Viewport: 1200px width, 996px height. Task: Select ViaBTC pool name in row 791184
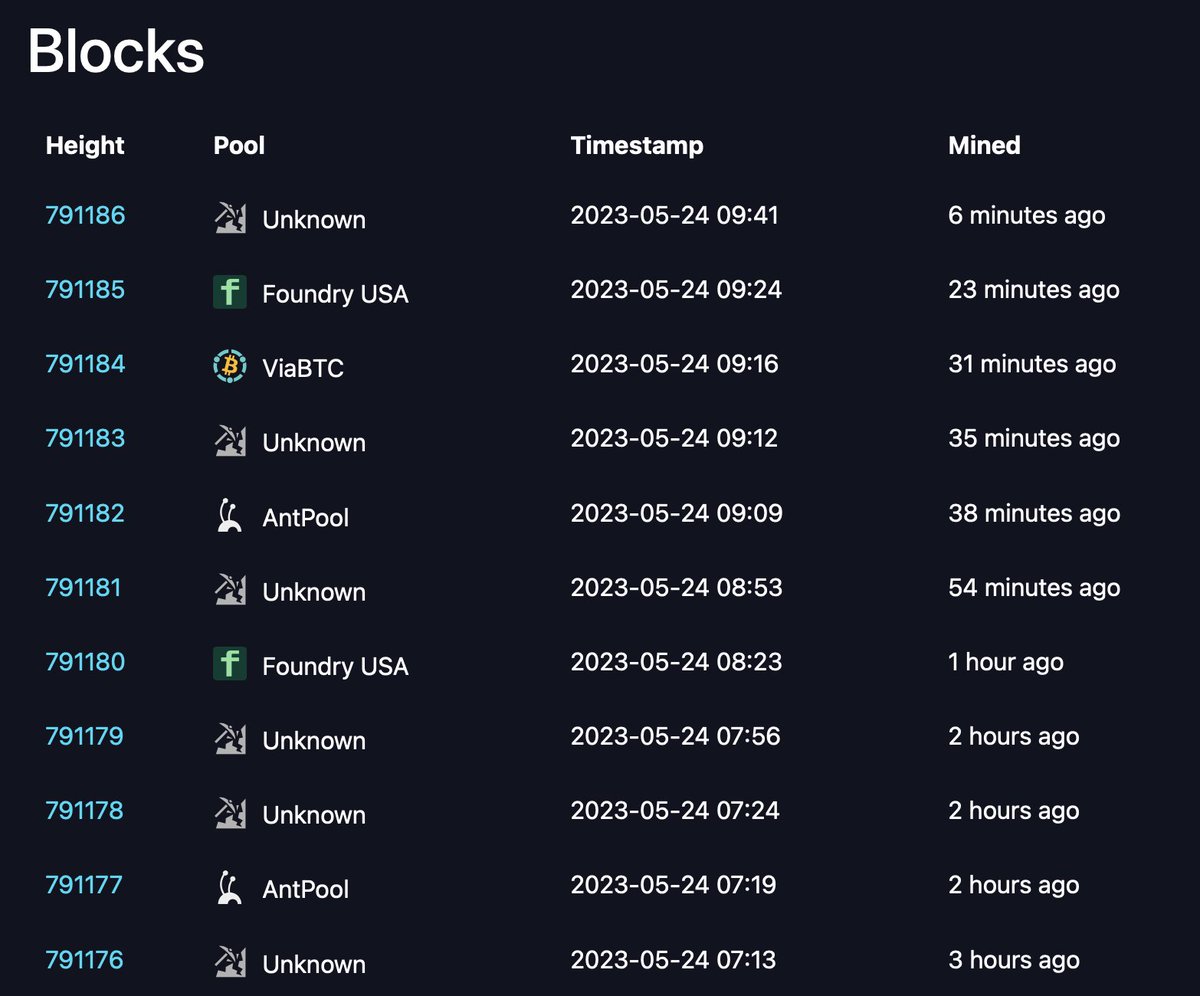click(x=303, y=369)
